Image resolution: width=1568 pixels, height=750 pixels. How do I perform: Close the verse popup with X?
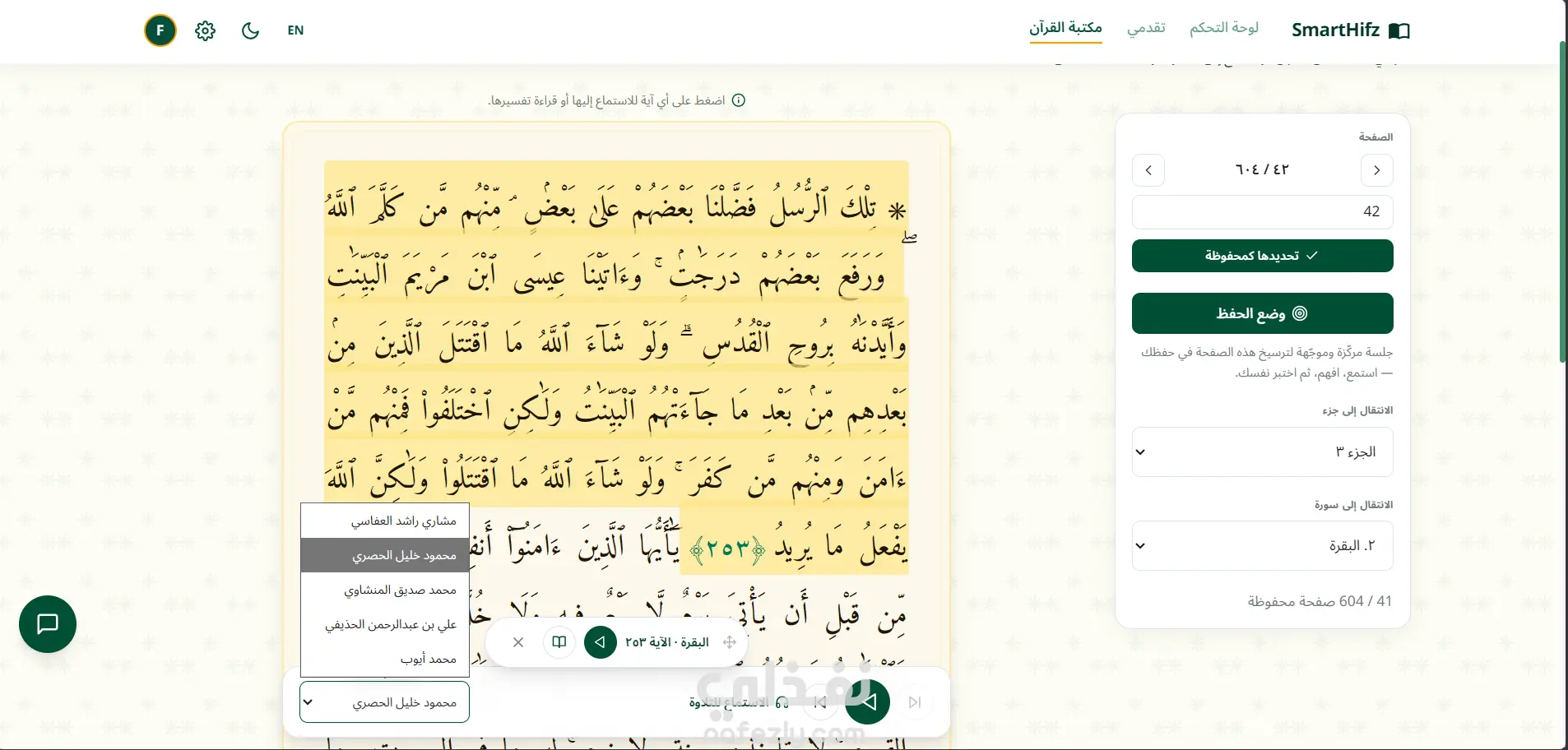pos(518,642)
